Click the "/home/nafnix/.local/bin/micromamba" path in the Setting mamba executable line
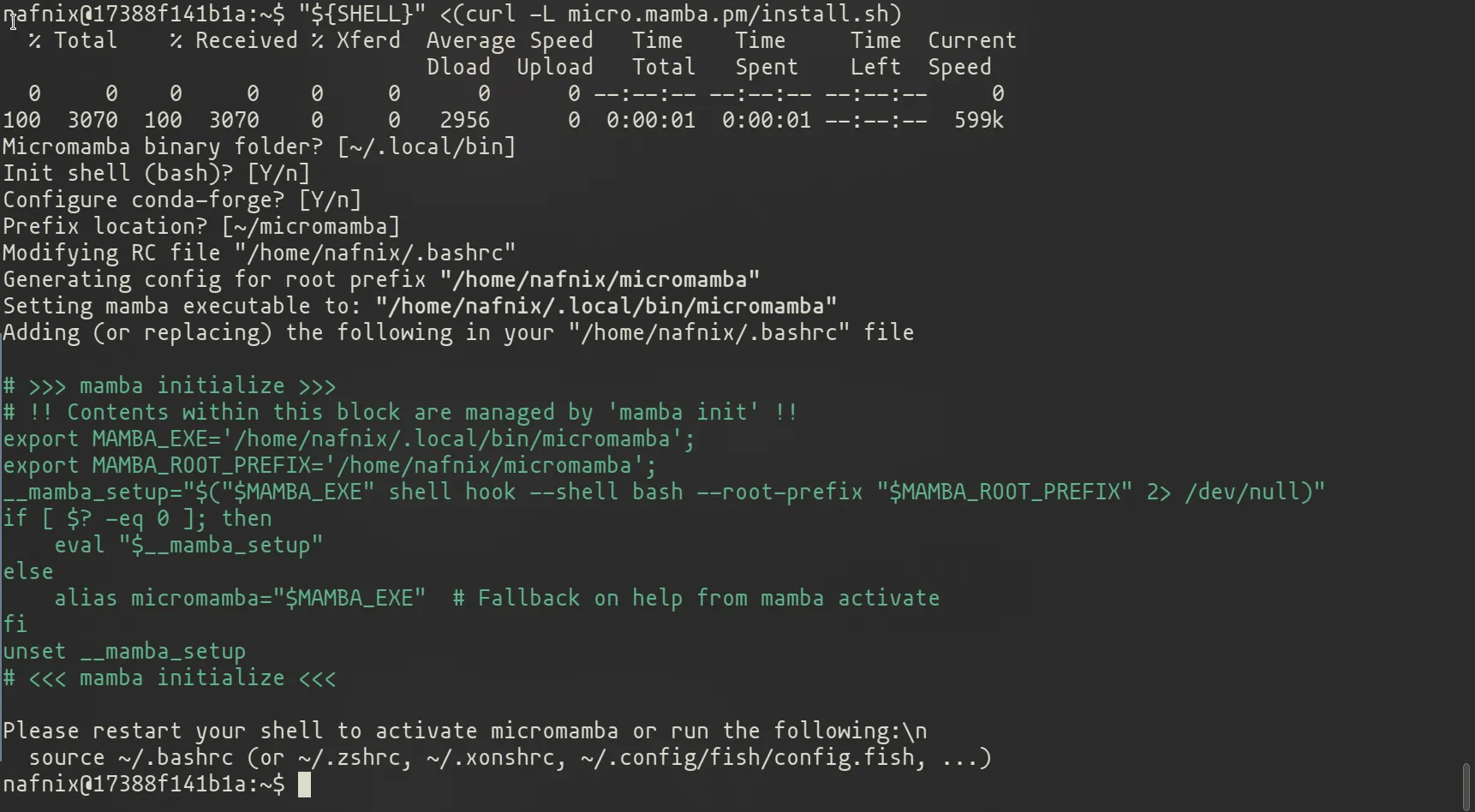 [606, 307]
